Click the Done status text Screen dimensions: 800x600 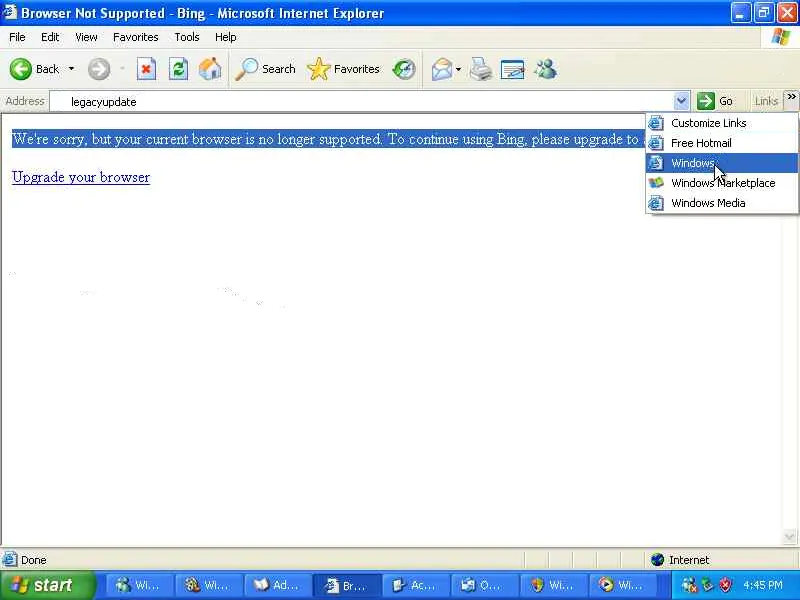[34, 560]
